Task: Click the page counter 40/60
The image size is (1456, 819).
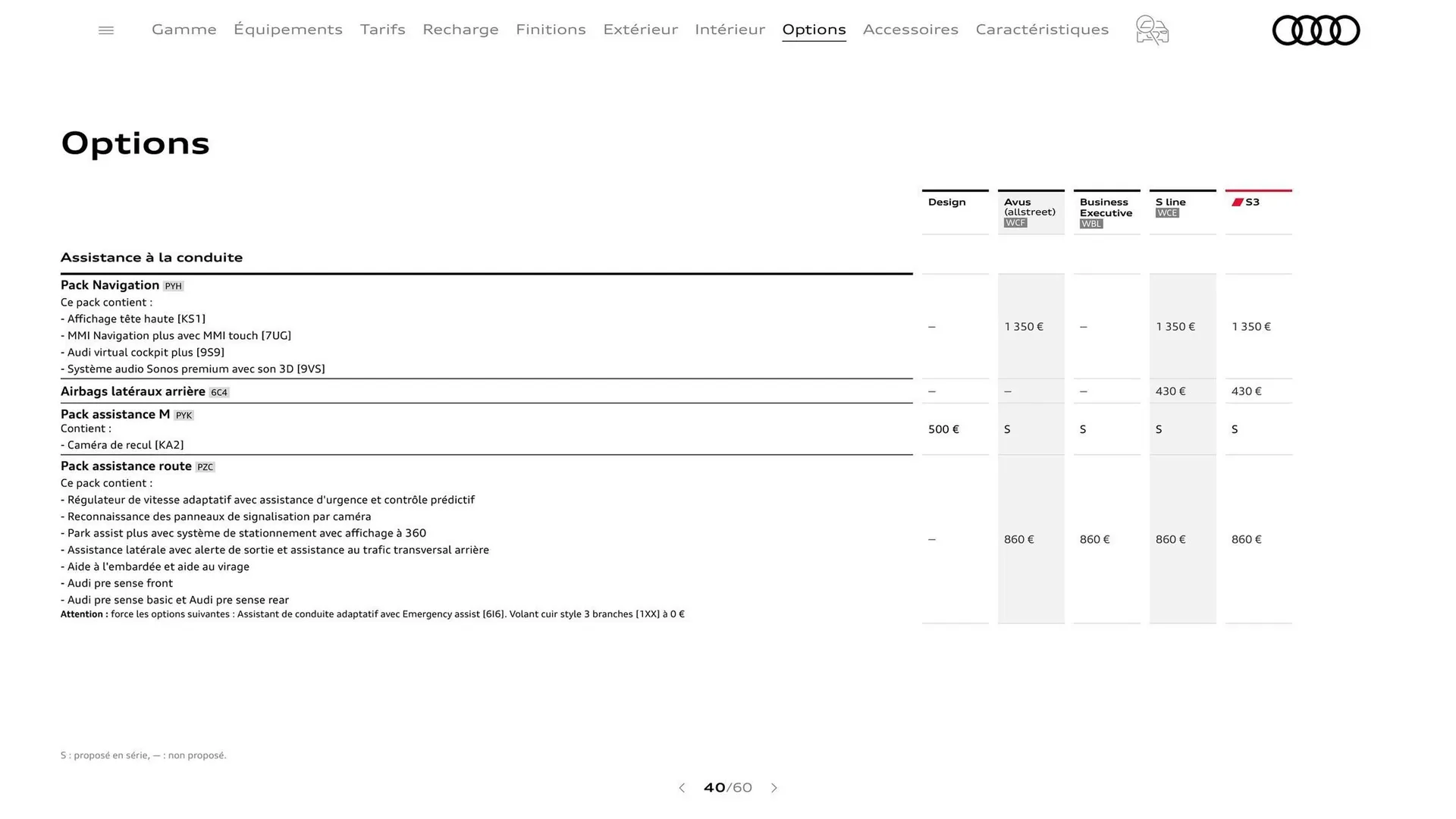Action: tap(727, 788)
